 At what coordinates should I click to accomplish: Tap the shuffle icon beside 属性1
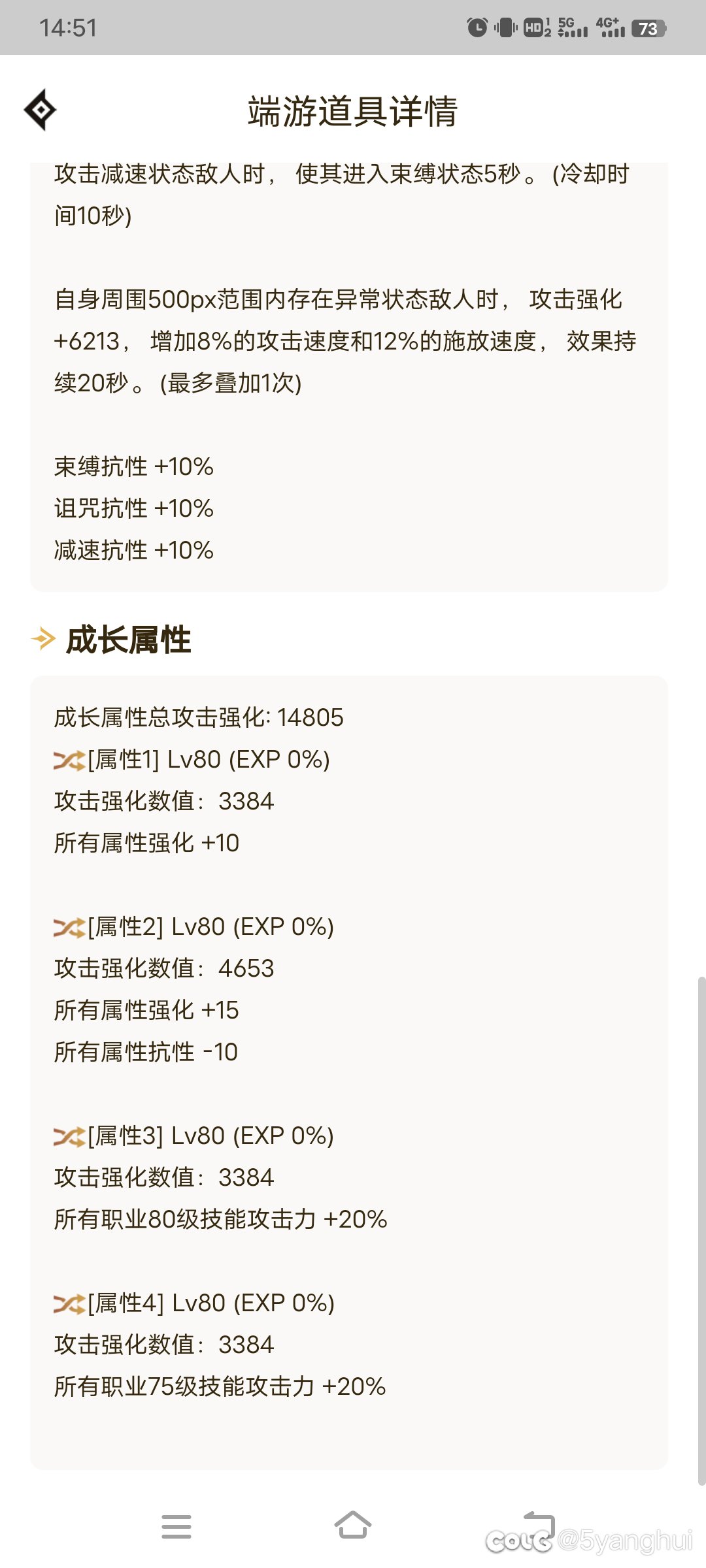(69, 760)
